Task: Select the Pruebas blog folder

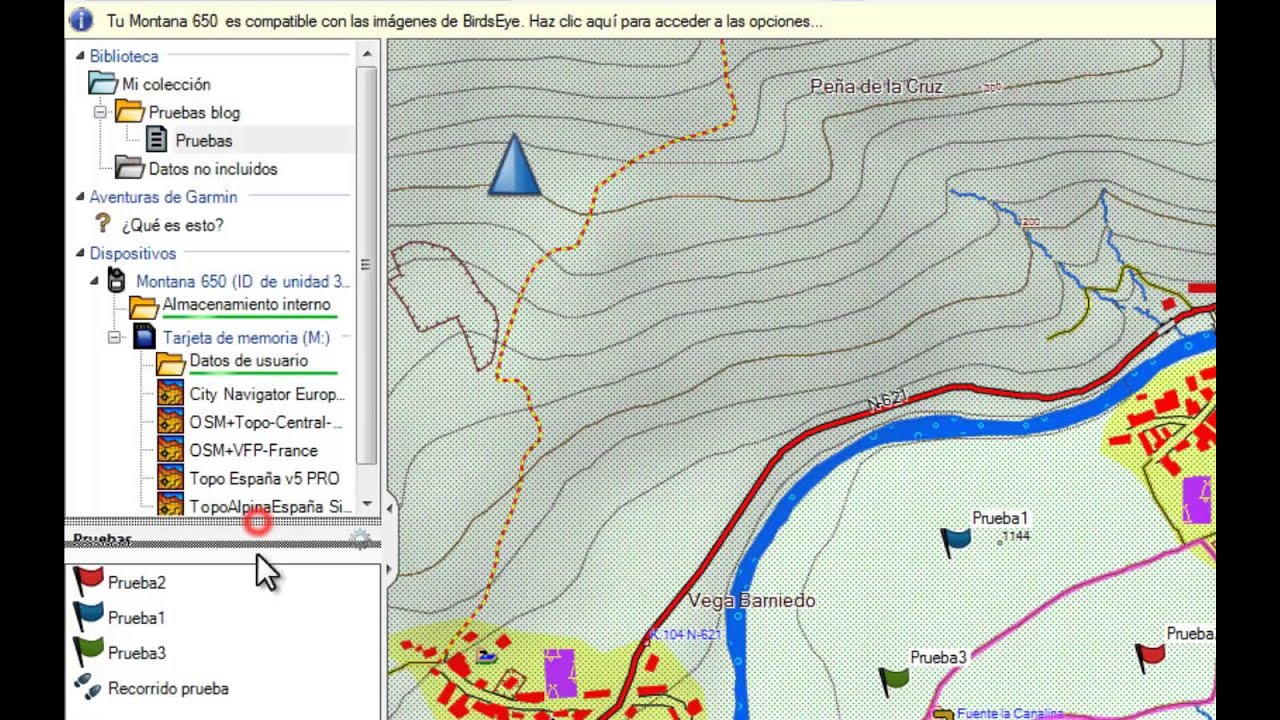Action: click(x=194, y=113)
